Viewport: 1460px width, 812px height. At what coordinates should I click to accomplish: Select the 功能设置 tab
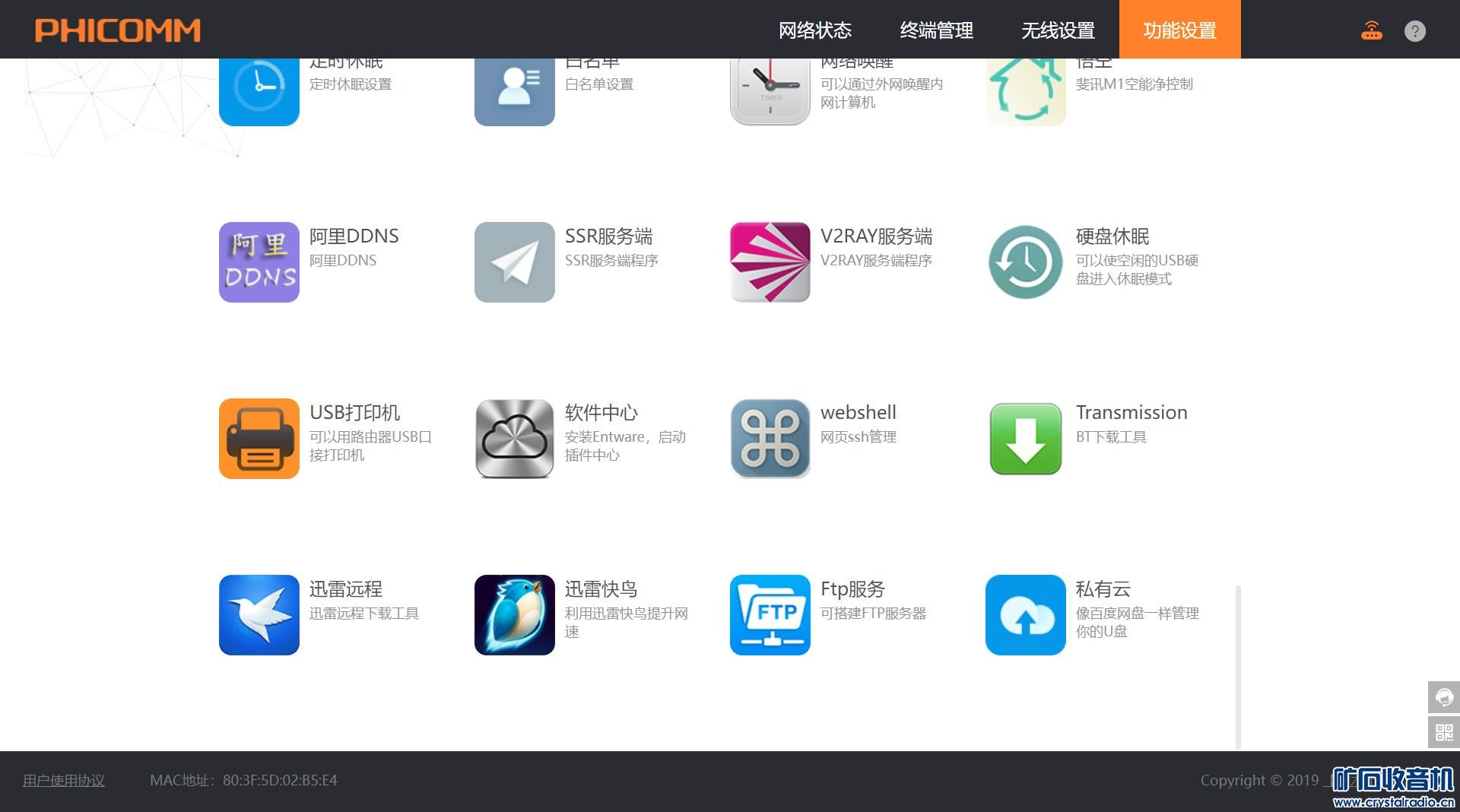point(1180,30)
